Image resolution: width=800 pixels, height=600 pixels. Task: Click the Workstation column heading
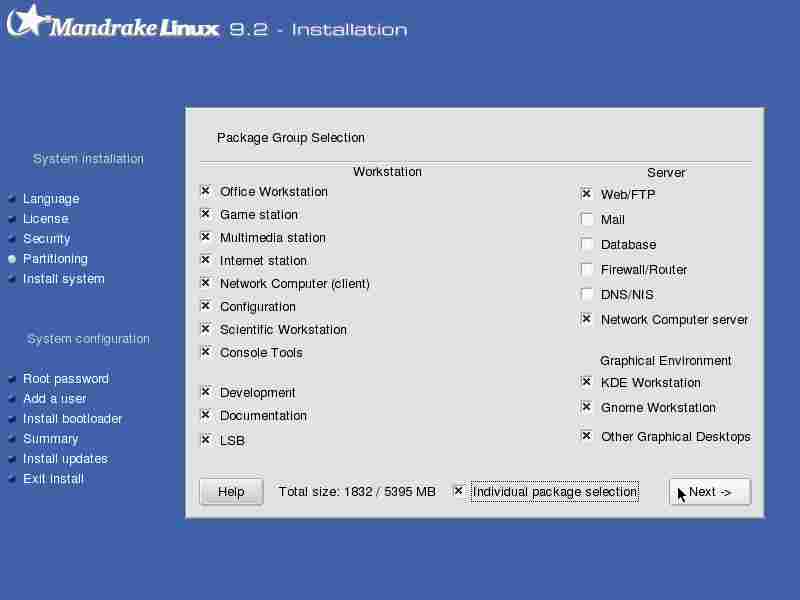tap(387, 171)
